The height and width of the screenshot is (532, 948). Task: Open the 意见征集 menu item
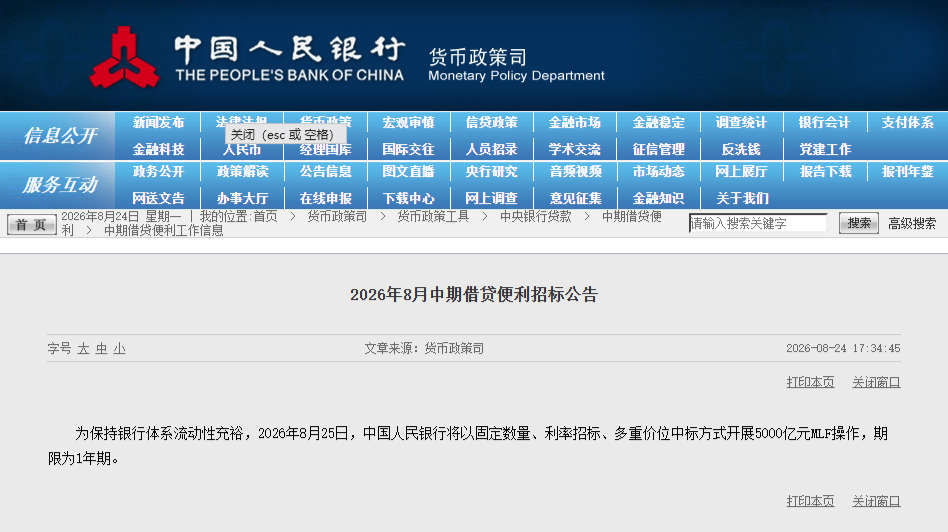point(575,198)
